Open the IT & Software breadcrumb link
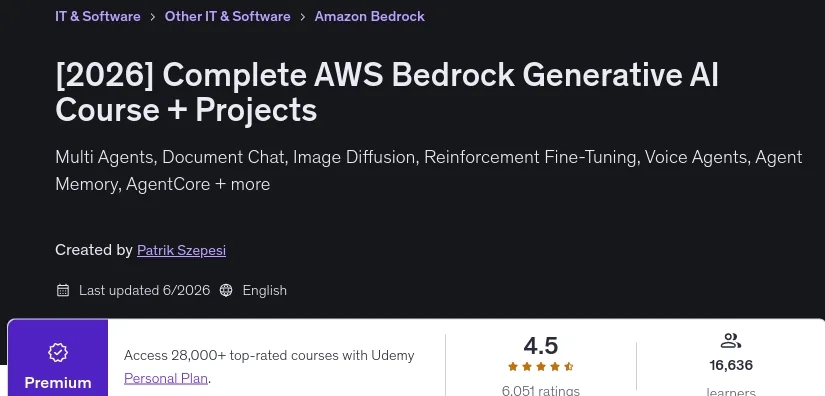This screenshot has height=396, width=825. click(x=98, y=16)
